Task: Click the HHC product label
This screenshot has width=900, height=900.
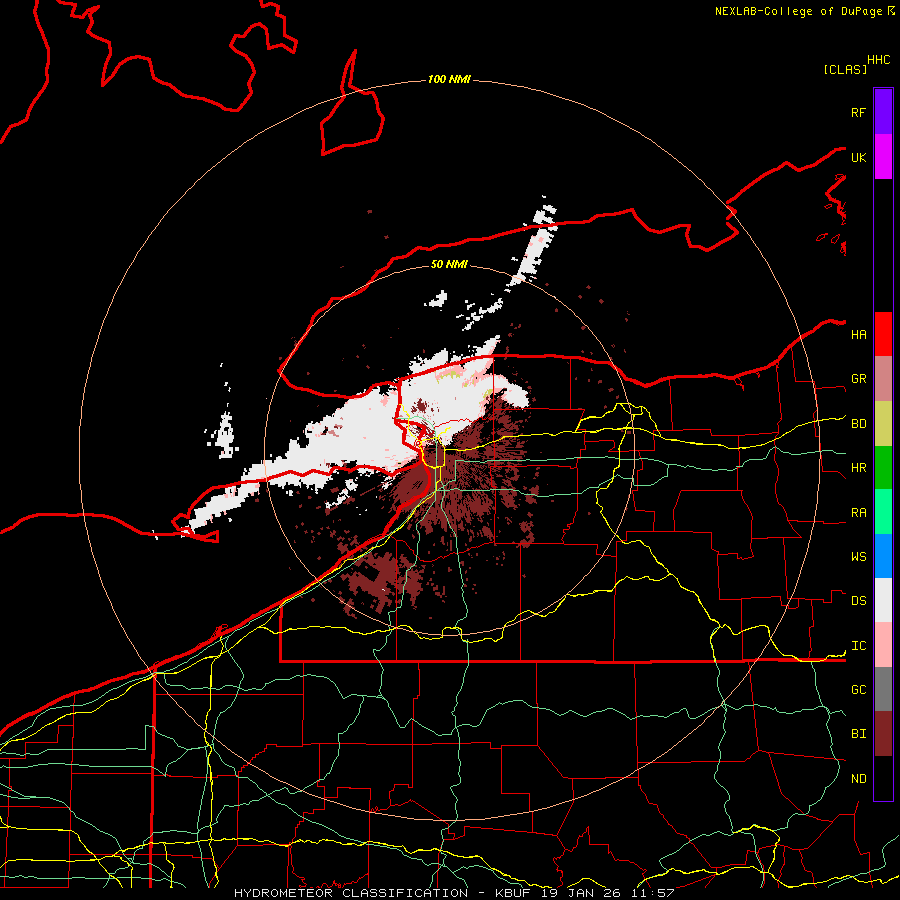Action: (879, 60)
